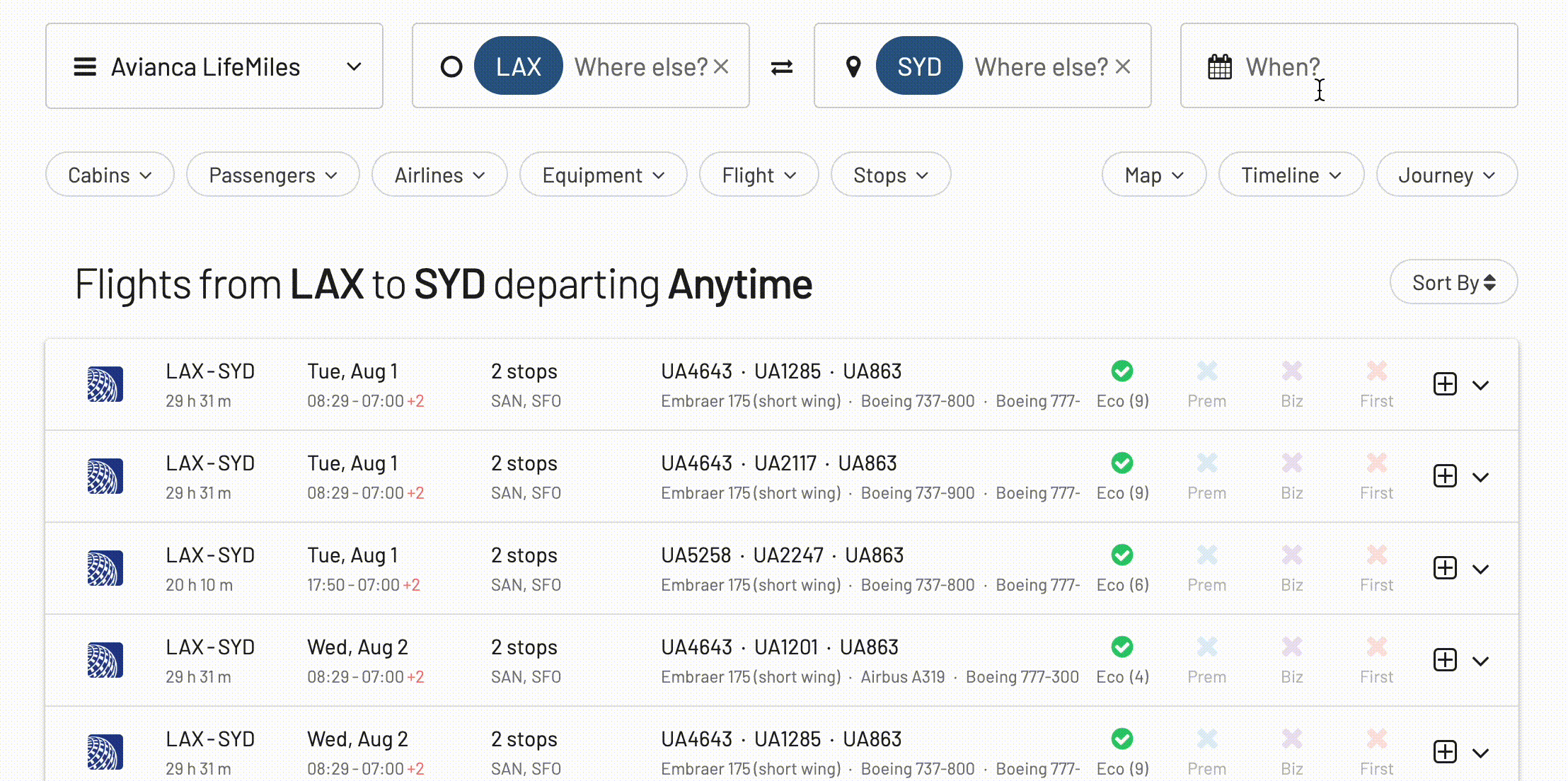The width and height of the screenshot is (1568, 781).
Task: Expand the UA5258 · UA2247 flight row
Action: coord(1480,569)
